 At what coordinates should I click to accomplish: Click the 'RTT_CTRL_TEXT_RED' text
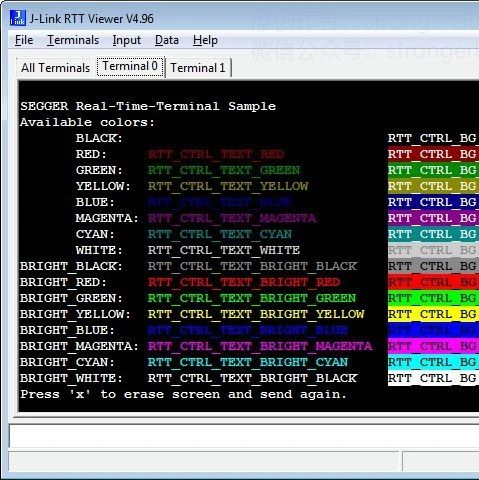pyautogui.click(x=216, y=154)
